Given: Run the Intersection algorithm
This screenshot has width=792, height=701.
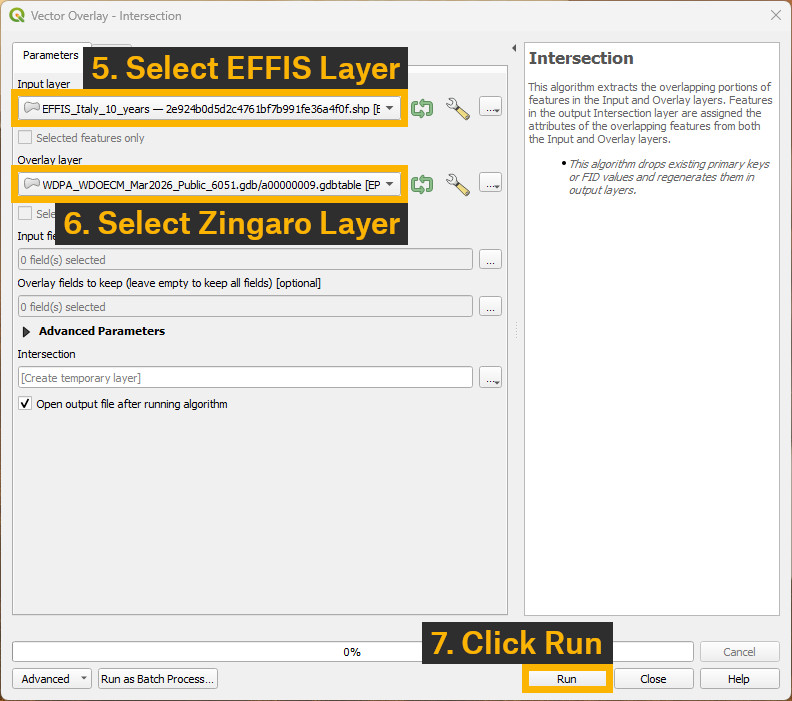Looking at the screenshot, I should (567, 679).
